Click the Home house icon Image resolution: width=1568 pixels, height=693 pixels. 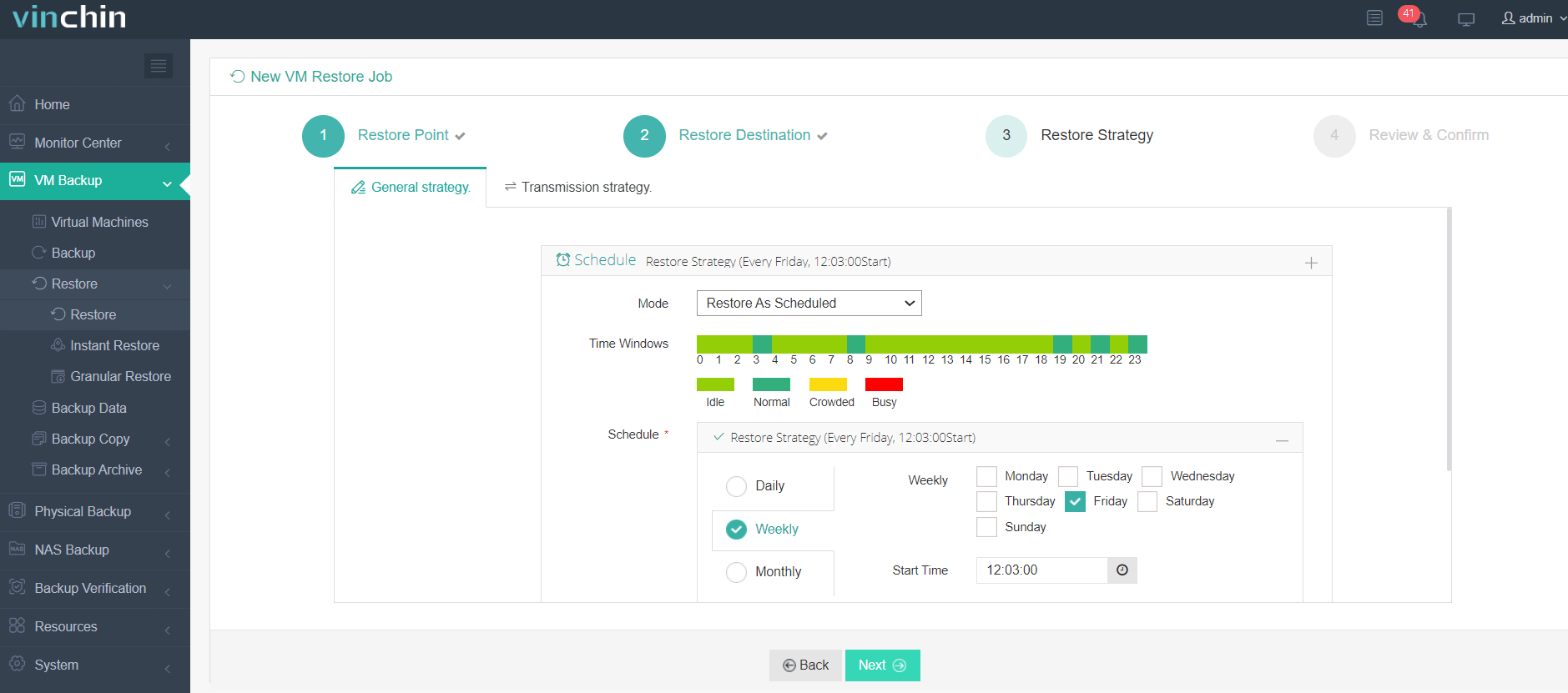coord(17,103)
